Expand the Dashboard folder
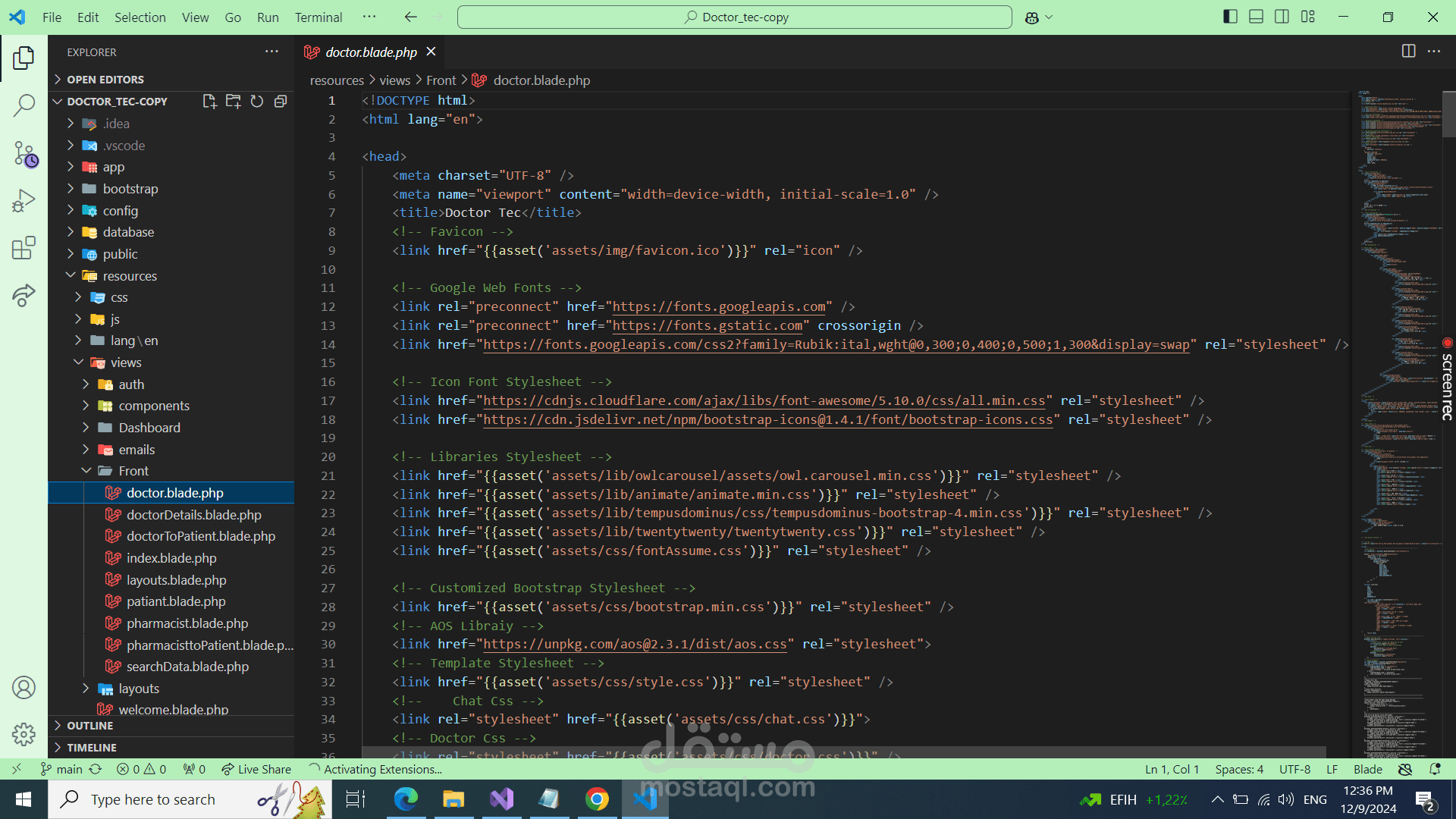 (x=149, y=428)
